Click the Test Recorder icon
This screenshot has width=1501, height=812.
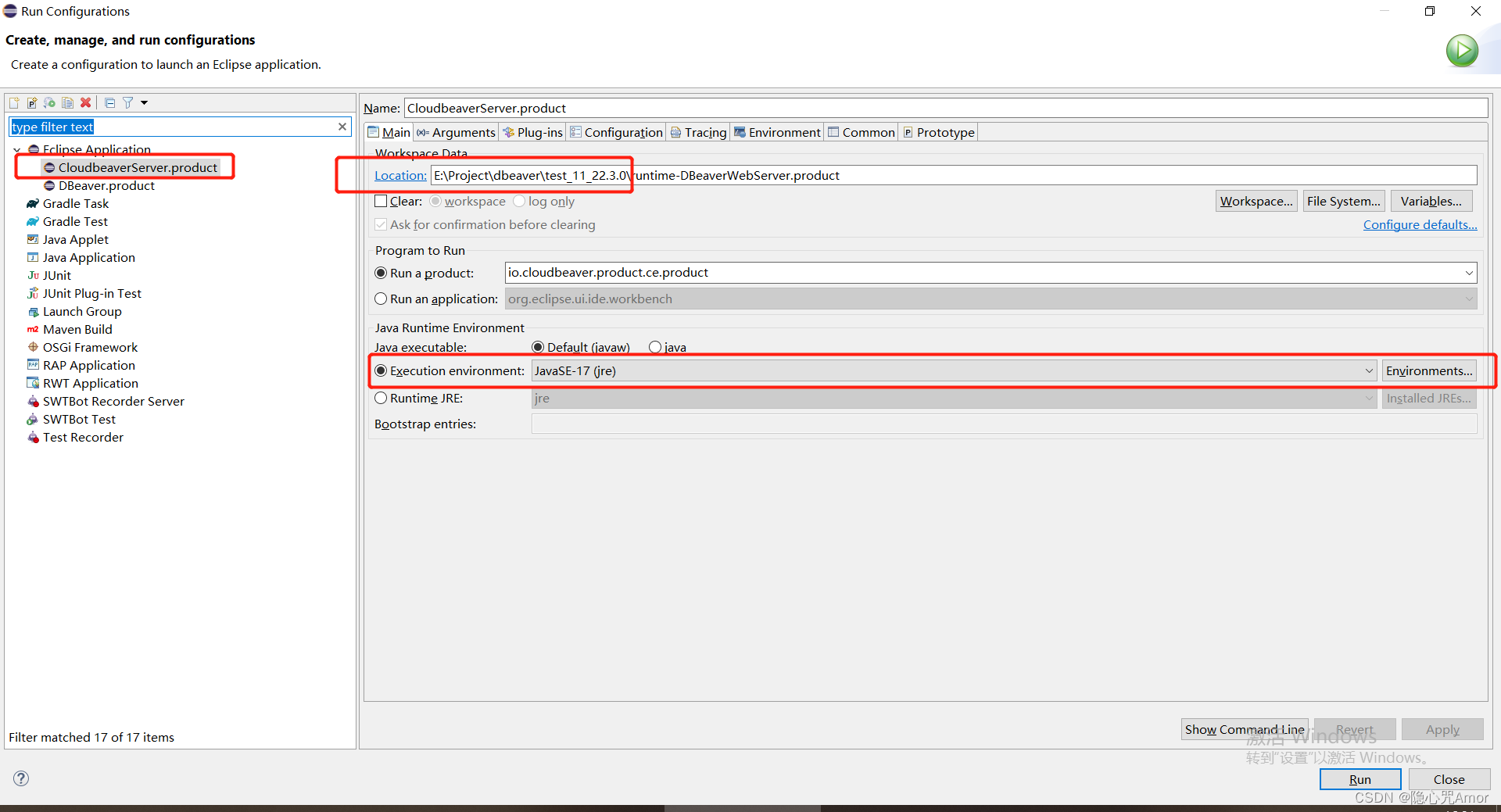[x=33, y=437]
